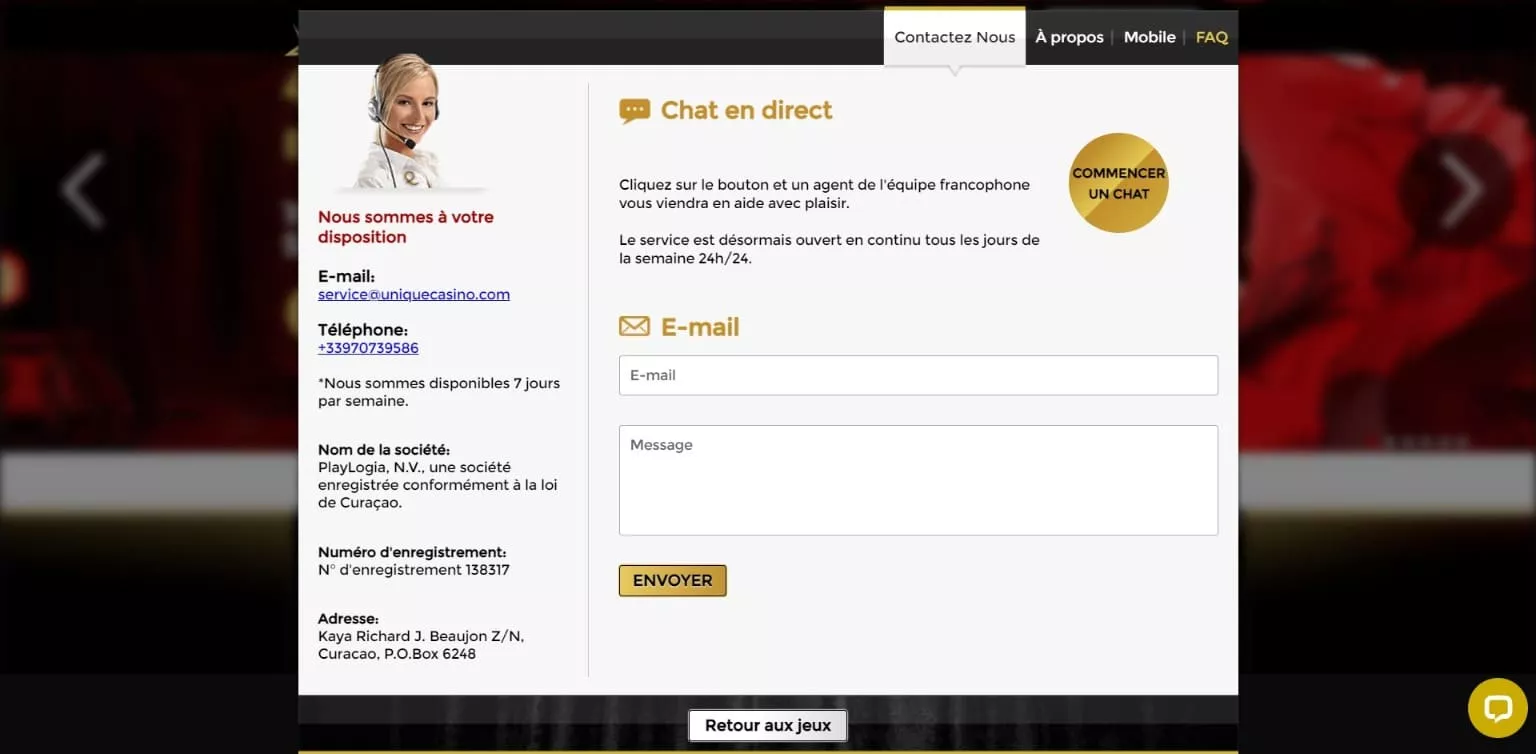Switch to the Contactez Nous tab

click(954, 37)
